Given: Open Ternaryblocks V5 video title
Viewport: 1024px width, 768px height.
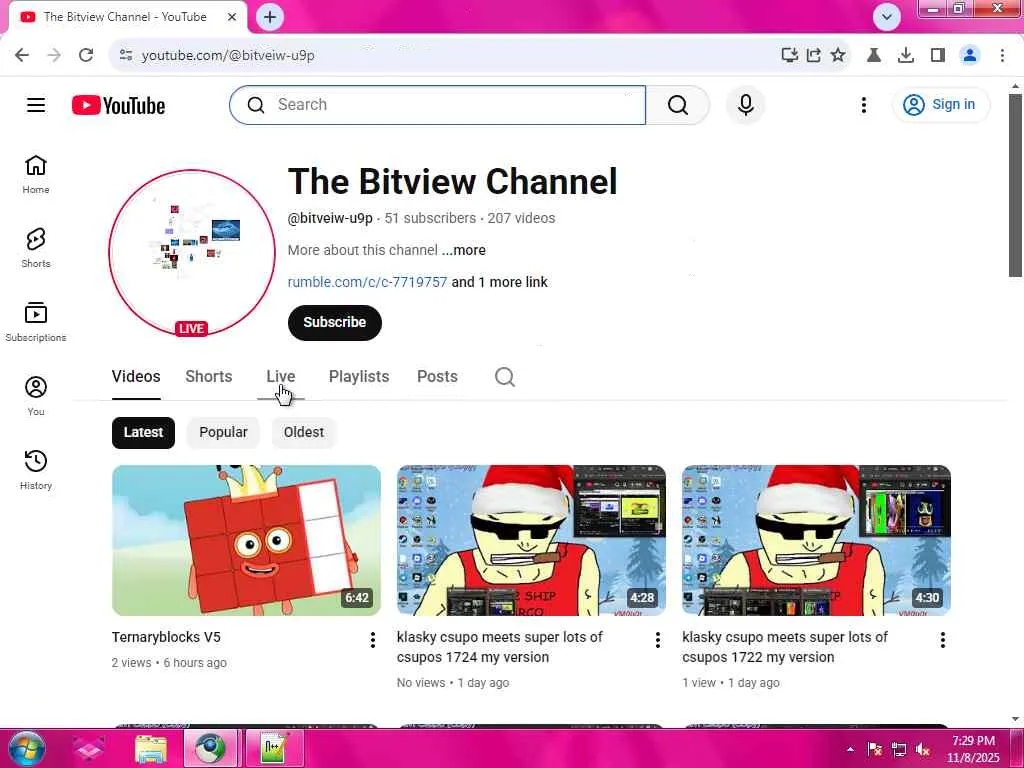Looking at the screenshot, I should (x=167, y=637).
